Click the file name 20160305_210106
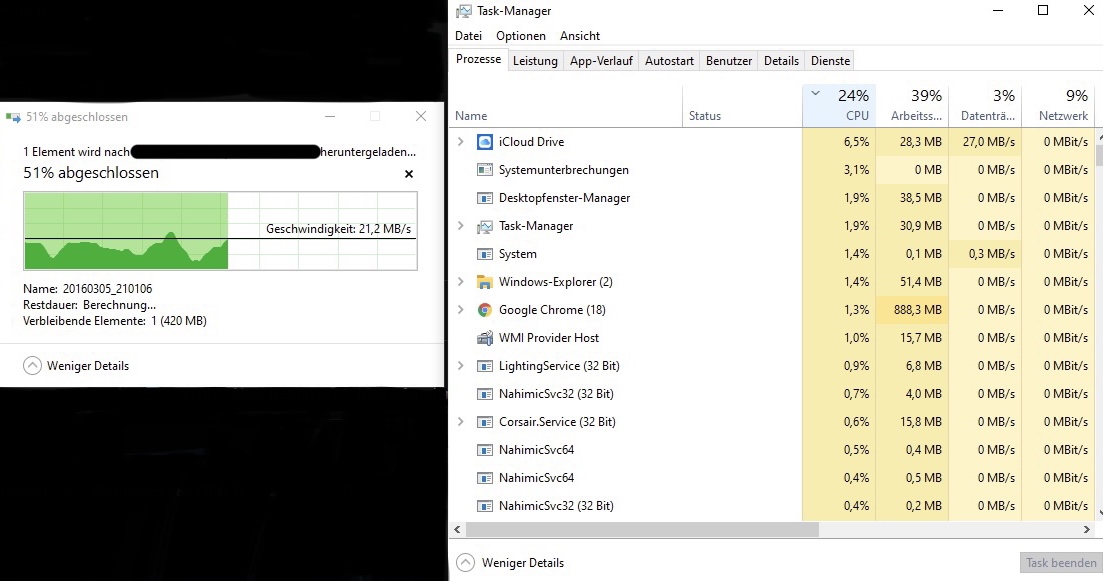1103x581 pixels. click(107, 289)
